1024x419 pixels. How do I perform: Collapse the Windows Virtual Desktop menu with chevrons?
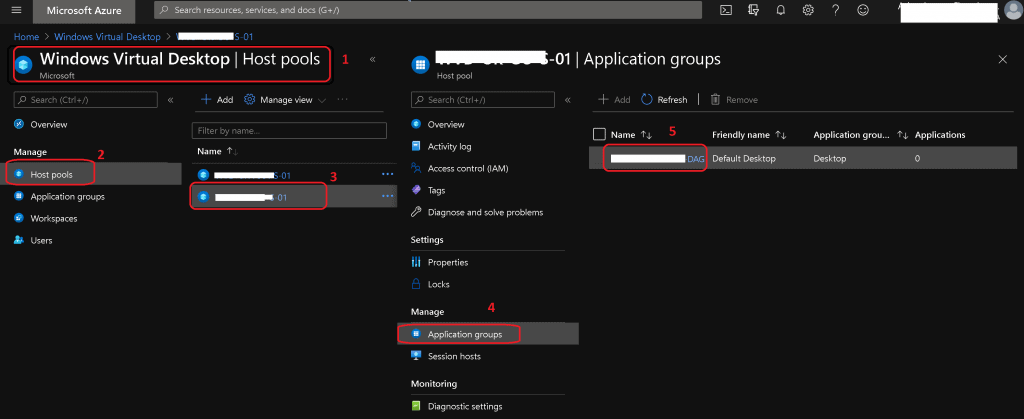[x=170, y=100]
